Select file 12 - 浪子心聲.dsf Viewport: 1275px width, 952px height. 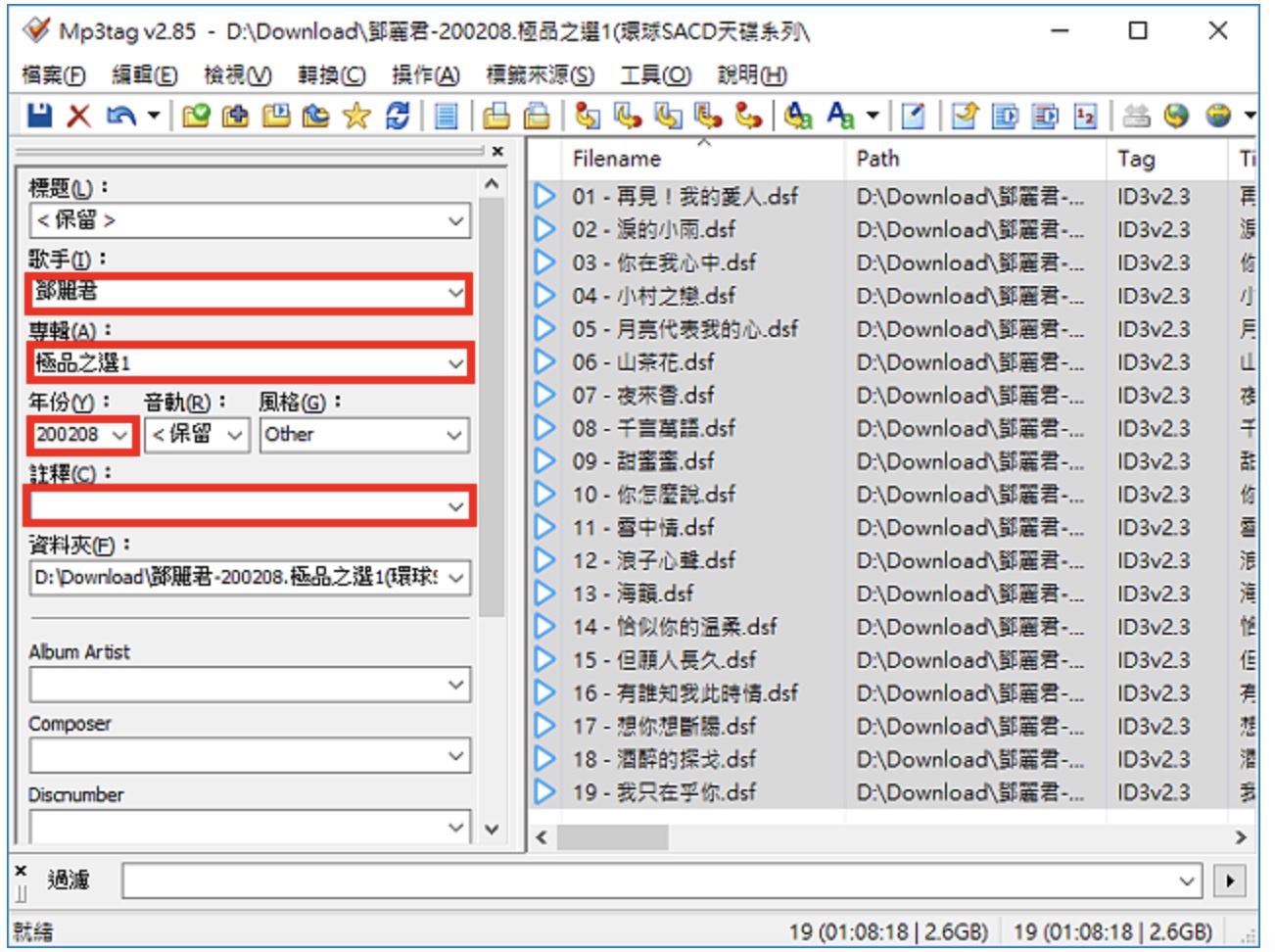tap(653, 560)
